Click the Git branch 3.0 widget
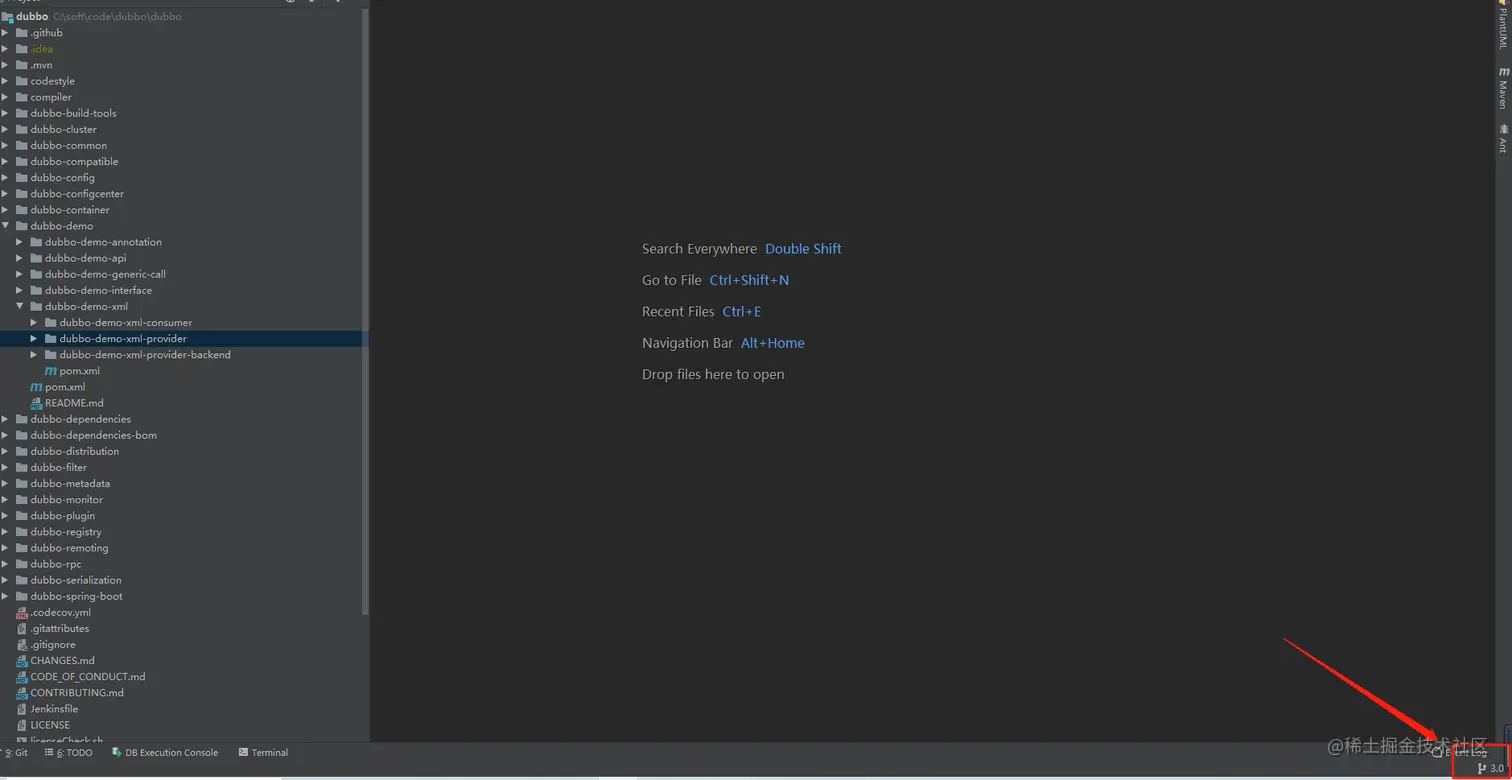The width and height of the screenshot is (1512, 780). click(x=1490, y=769)
